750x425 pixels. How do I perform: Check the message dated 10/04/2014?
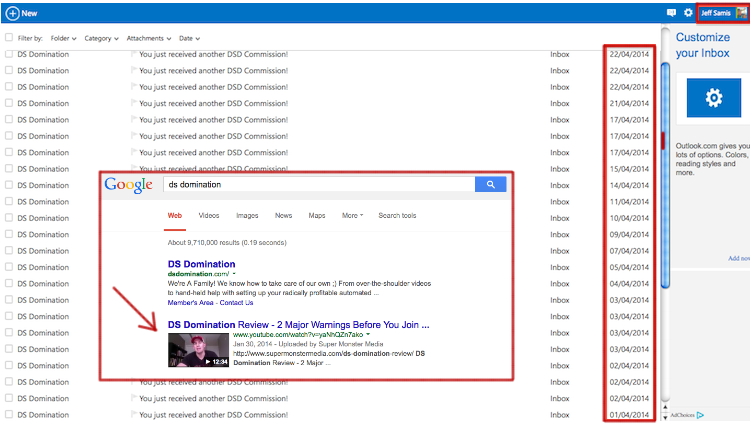[x=9, y=218]
